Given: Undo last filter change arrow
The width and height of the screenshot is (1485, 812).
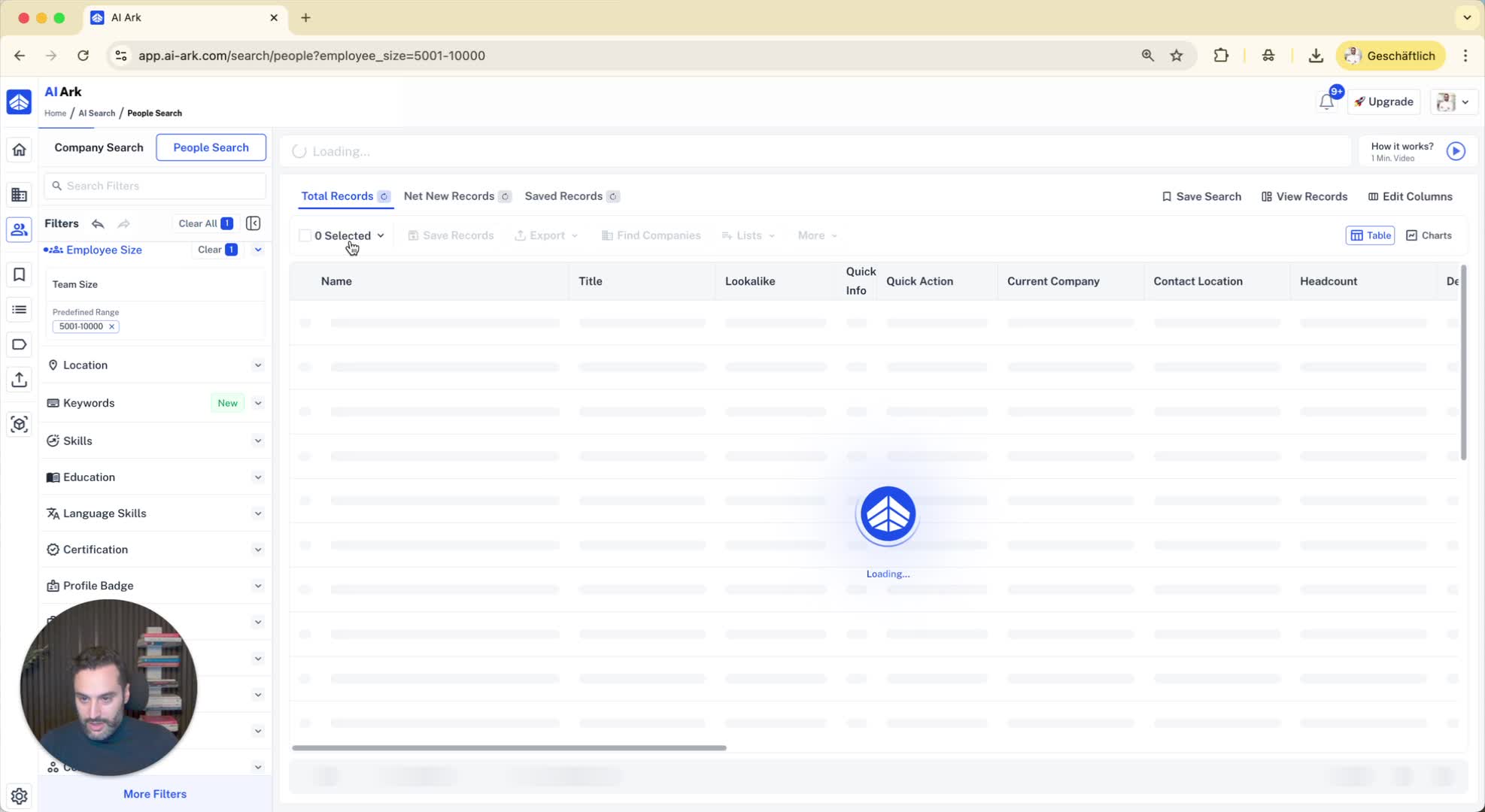Looking at the screenshot, I should point(98,223).
